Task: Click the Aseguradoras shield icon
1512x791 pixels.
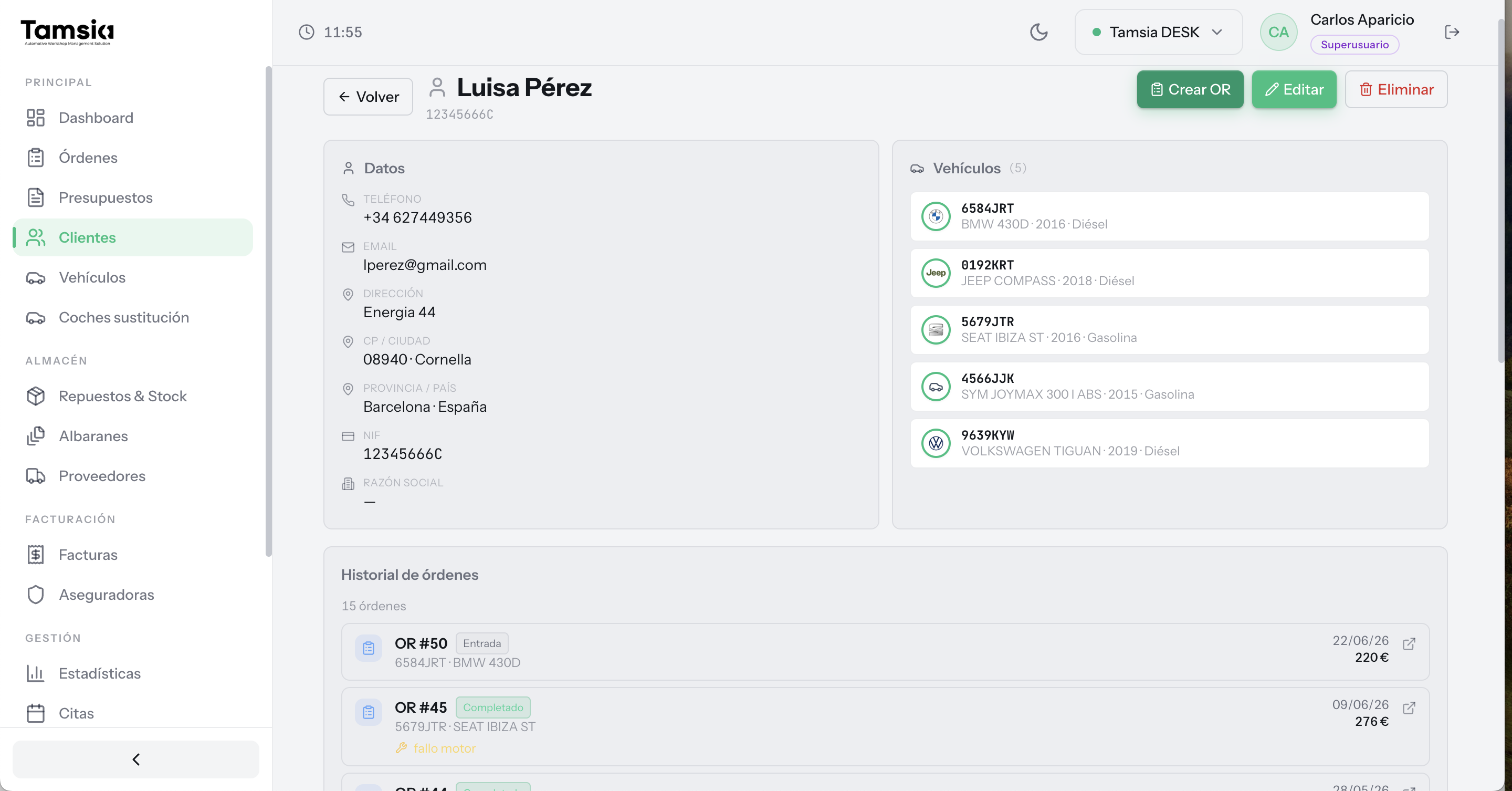Action: (36, 595)
